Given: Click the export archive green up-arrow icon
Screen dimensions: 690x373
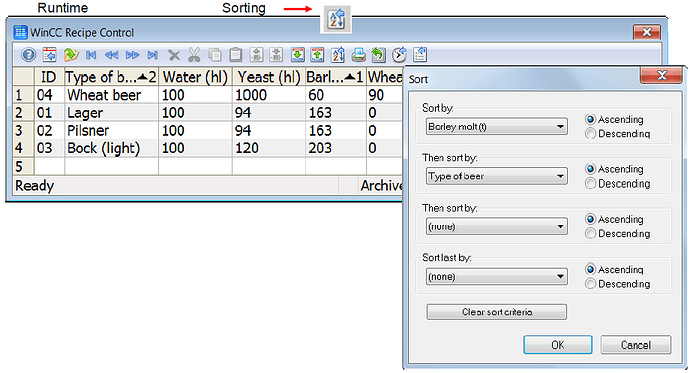Looking at the screenshot, I should click(x=317, y=55).
